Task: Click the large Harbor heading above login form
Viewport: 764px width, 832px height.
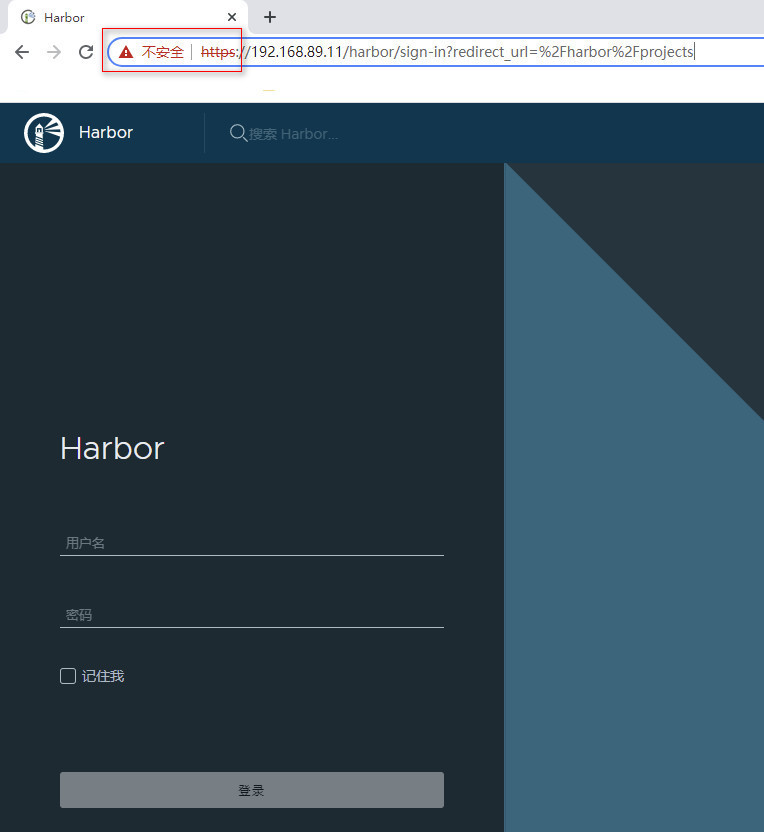Action: pos(112,449)
